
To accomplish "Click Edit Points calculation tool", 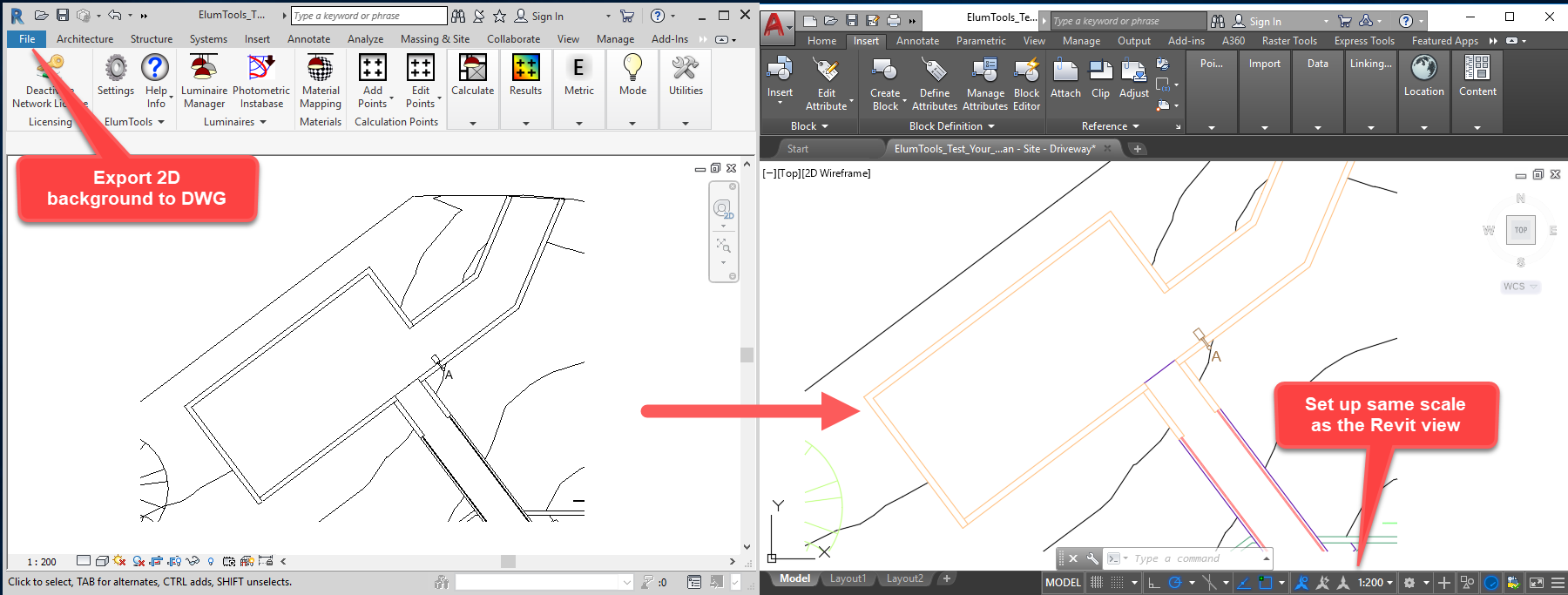I will click(x=421, y=81).
